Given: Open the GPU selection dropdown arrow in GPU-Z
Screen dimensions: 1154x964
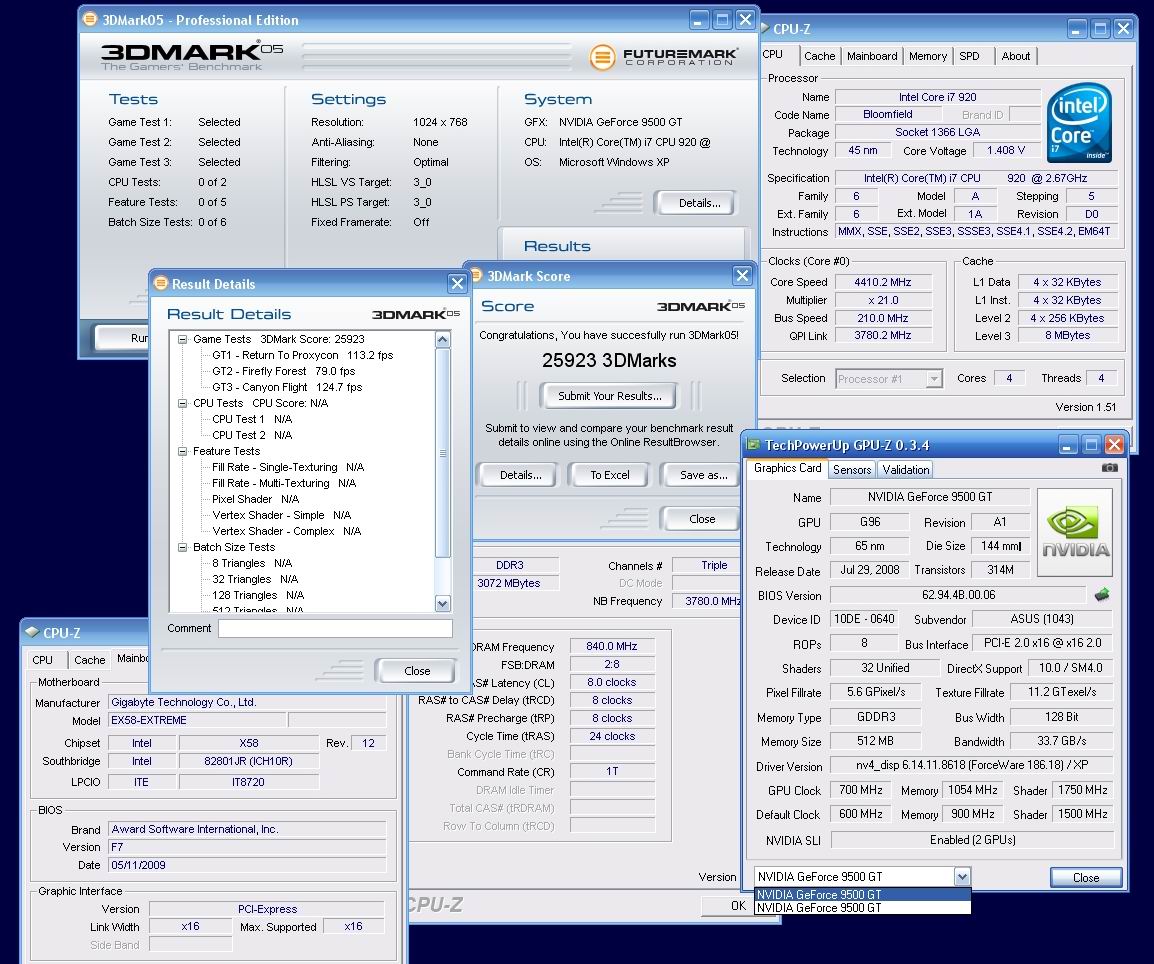Looking at the screenshot, I should 962,876.
